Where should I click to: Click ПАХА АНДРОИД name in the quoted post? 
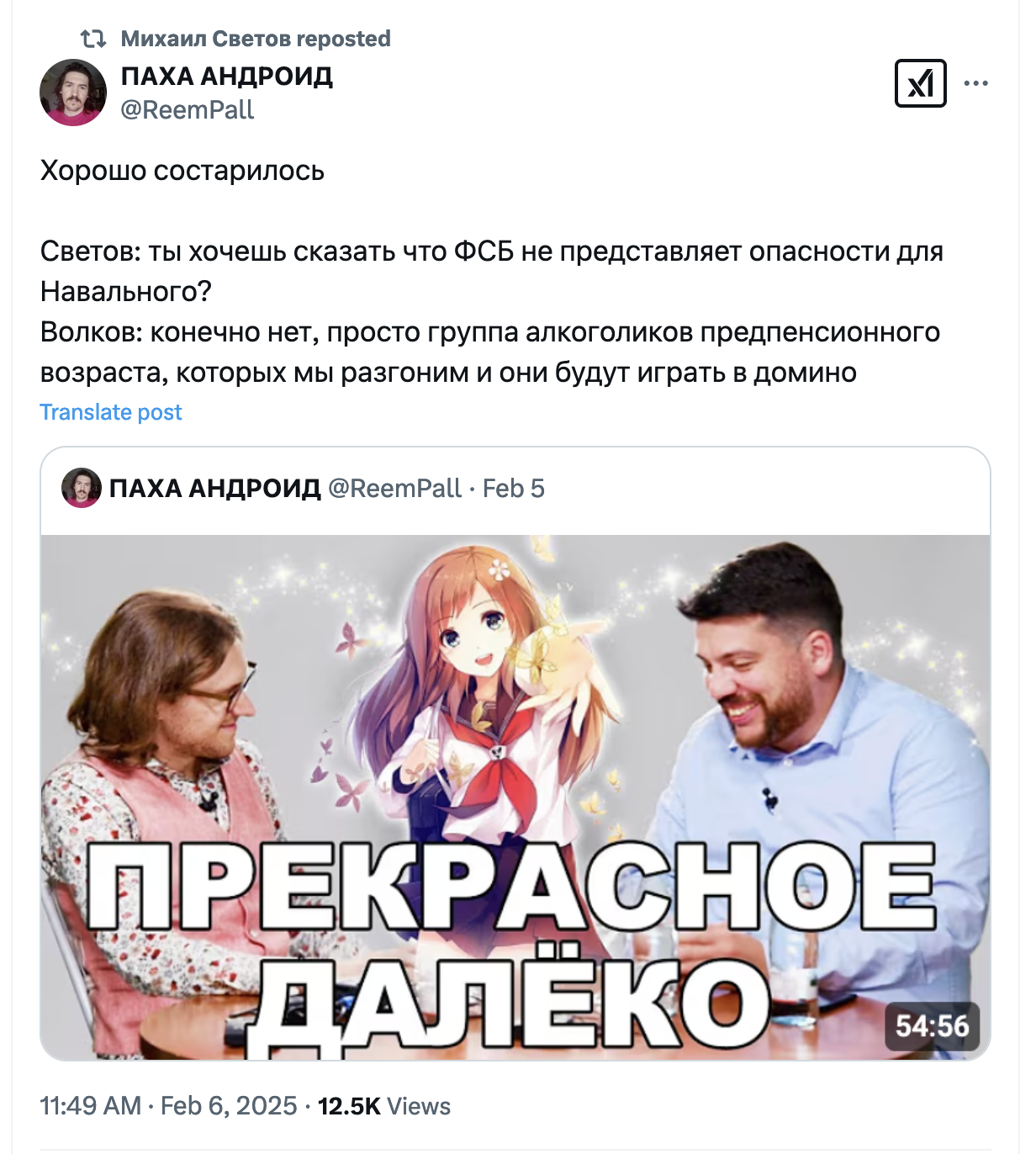pyautogui.click(x=215, y=488)
